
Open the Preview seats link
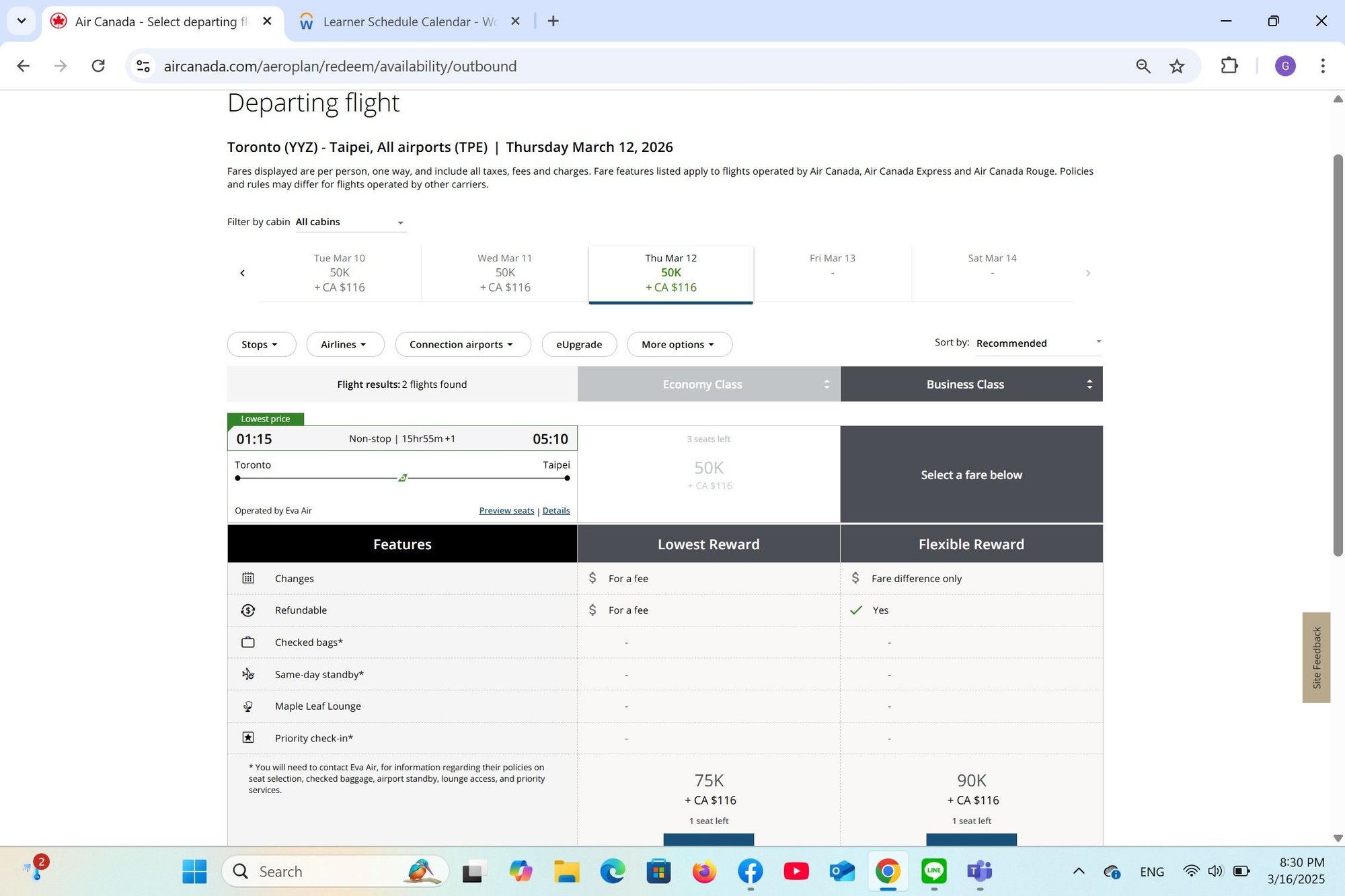point(506,510)
